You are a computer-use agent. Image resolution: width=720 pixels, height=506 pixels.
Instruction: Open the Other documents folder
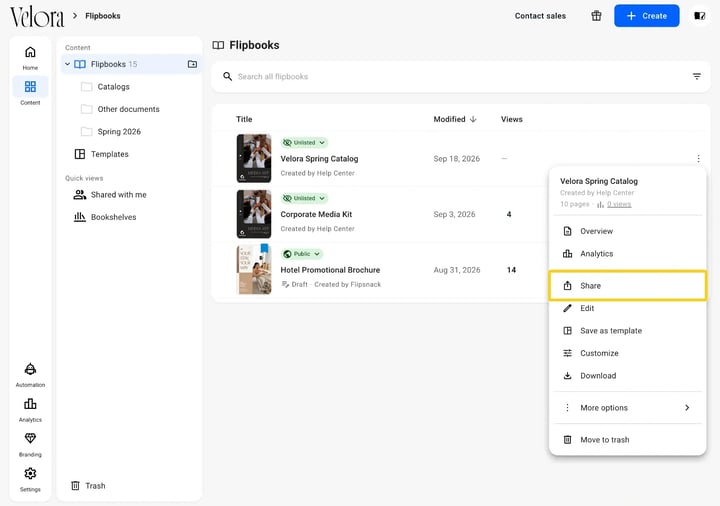pos(120,109)
